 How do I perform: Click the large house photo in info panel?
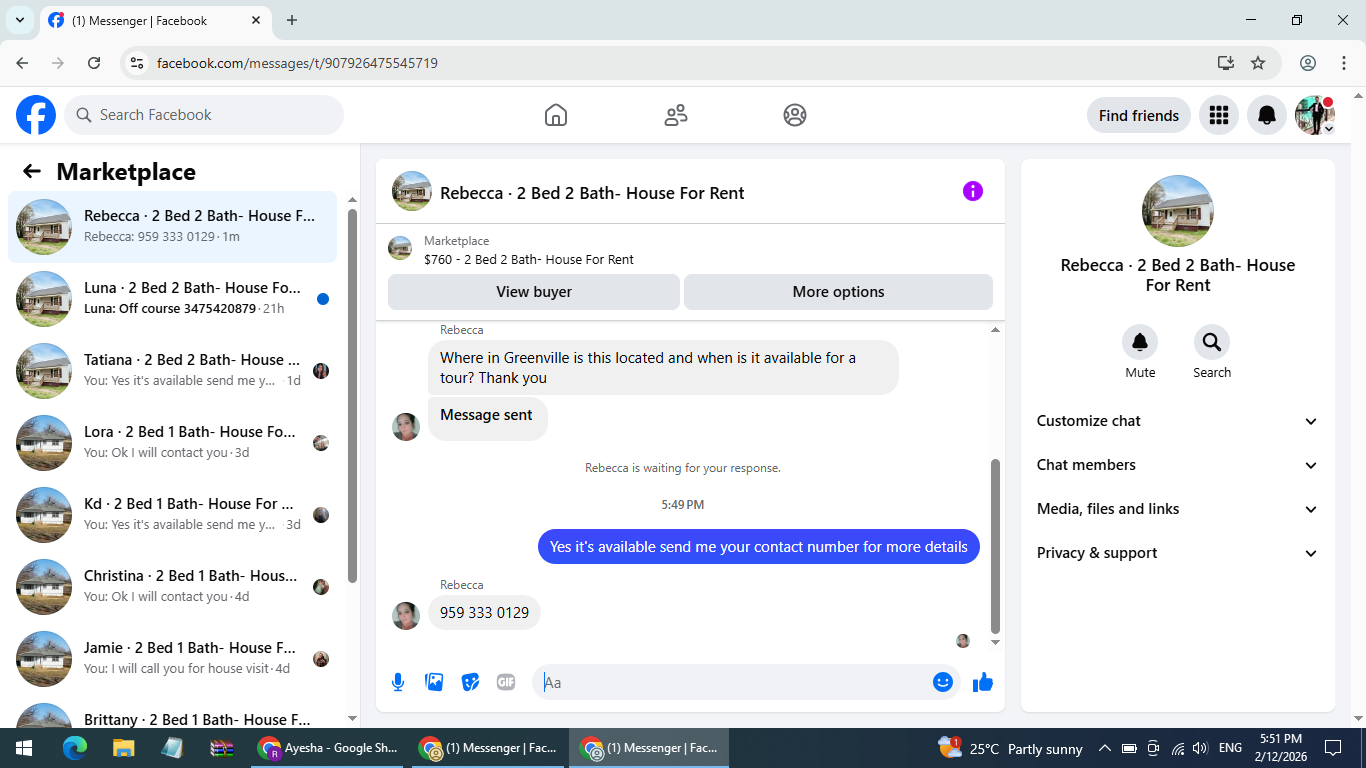click(1178, 211)
